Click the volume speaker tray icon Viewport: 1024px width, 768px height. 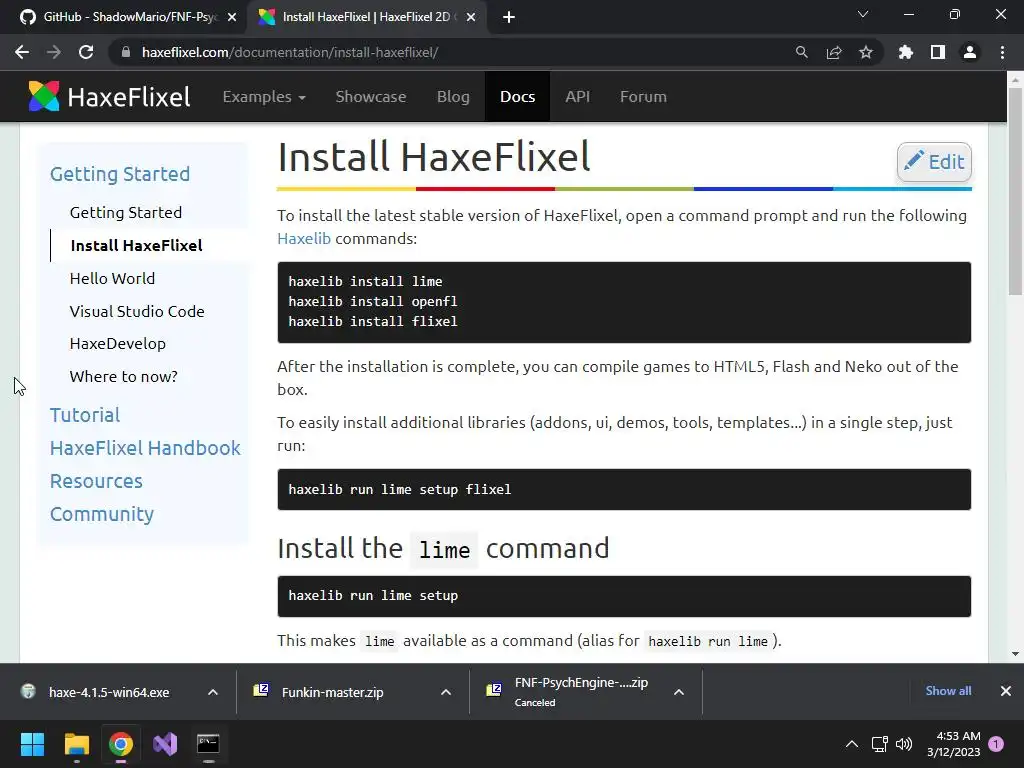coord(904,744)
